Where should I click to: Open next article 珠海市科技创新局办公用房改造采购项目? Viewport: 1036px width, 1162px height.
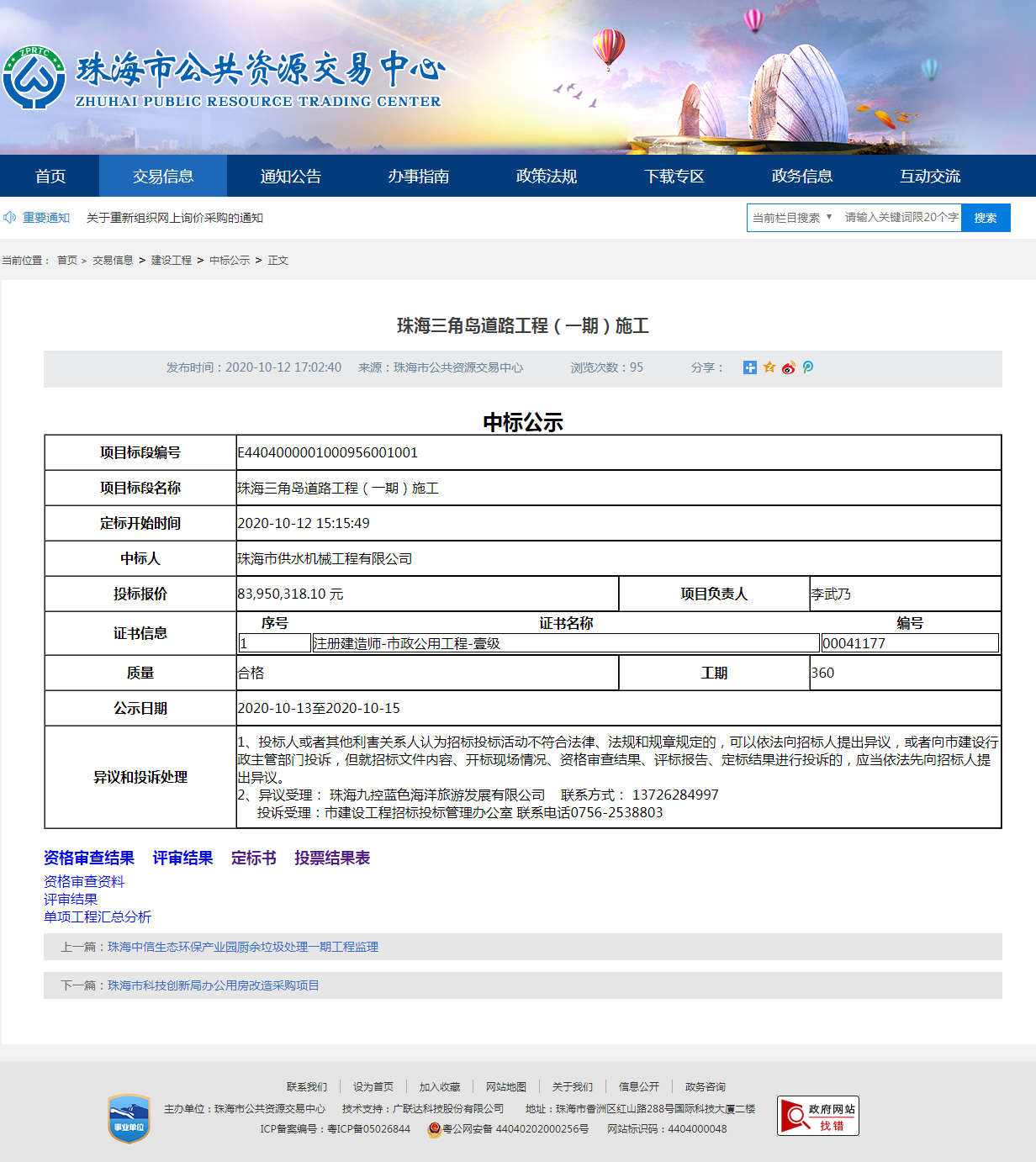click(x=214, y=985)
